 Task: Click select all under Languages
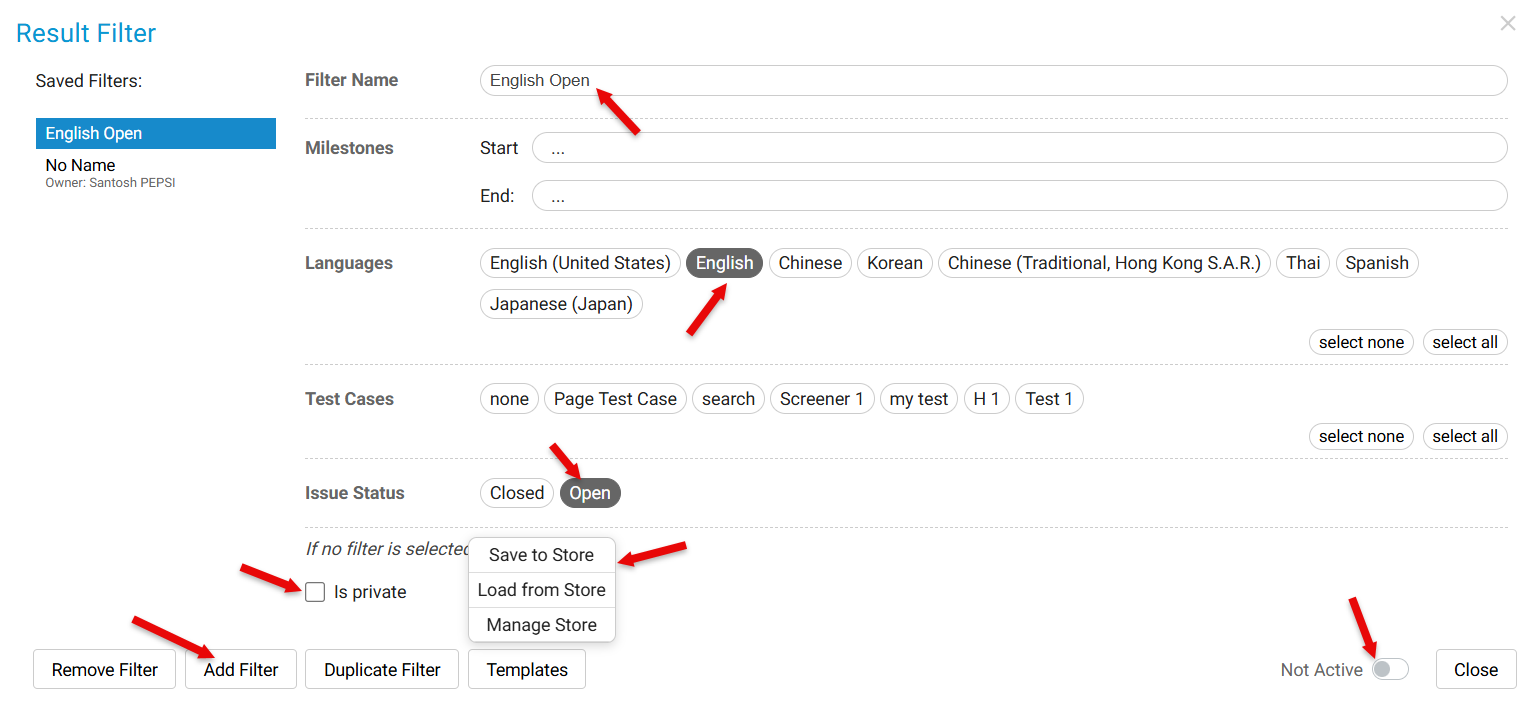click(x=1464, y=342)
